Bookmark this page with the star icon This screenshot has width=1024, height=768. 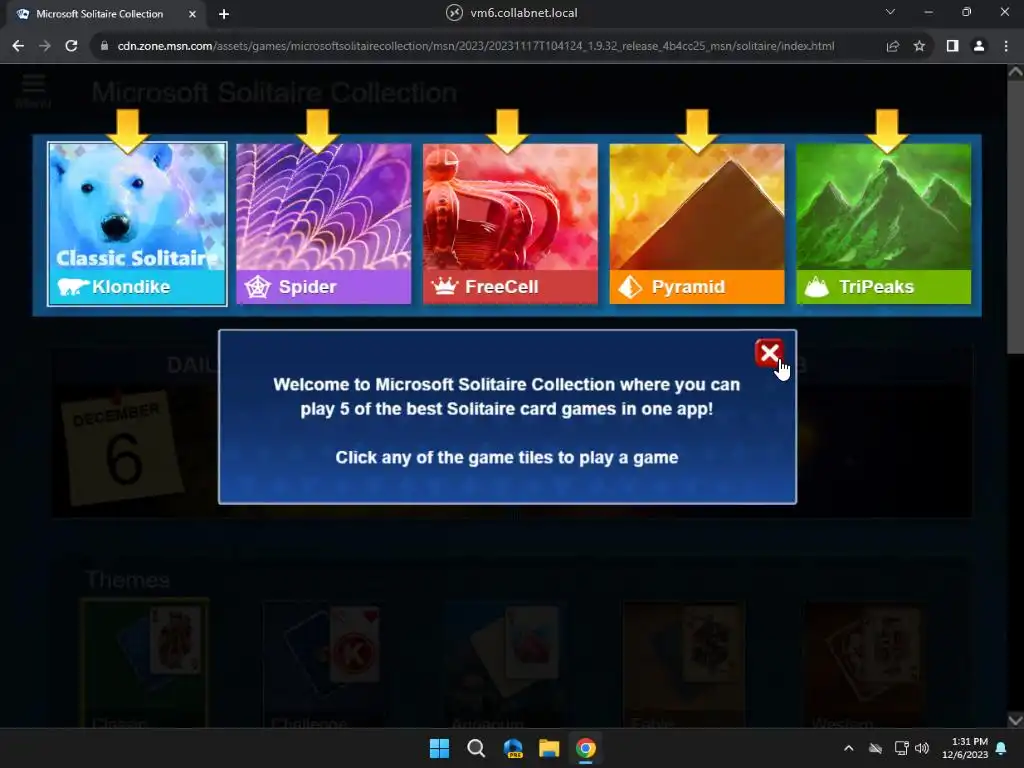coord(920,46)
